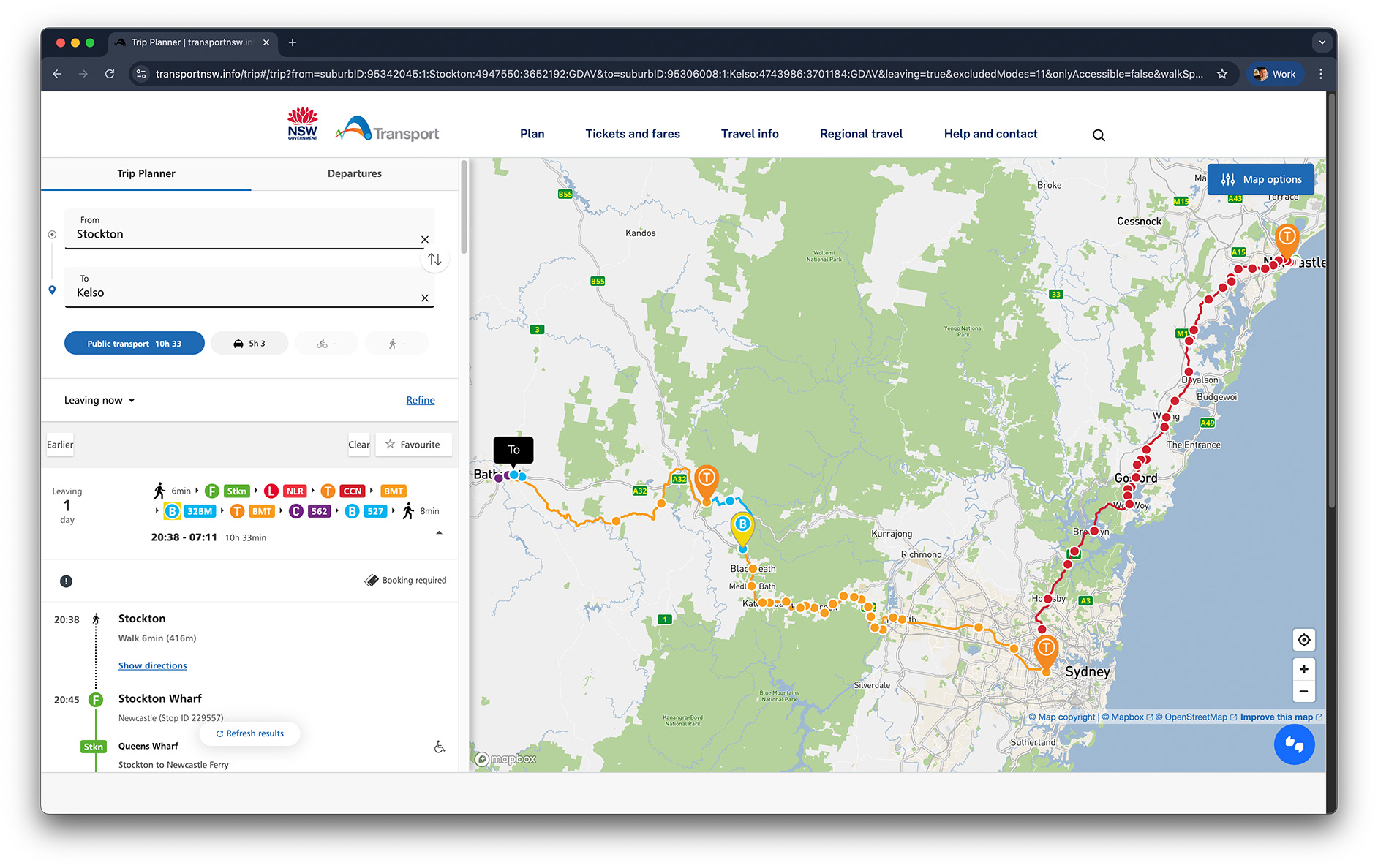
Task: Click the red L light rail icon
Action: tap(271, 491)
